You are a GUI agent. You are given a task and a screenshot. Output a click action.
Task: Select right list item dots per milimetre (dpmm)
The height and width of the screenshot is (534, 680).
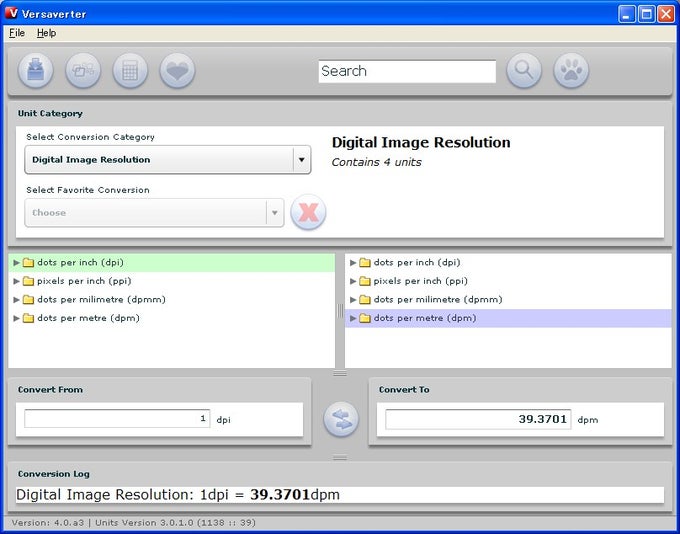point(508,300)
